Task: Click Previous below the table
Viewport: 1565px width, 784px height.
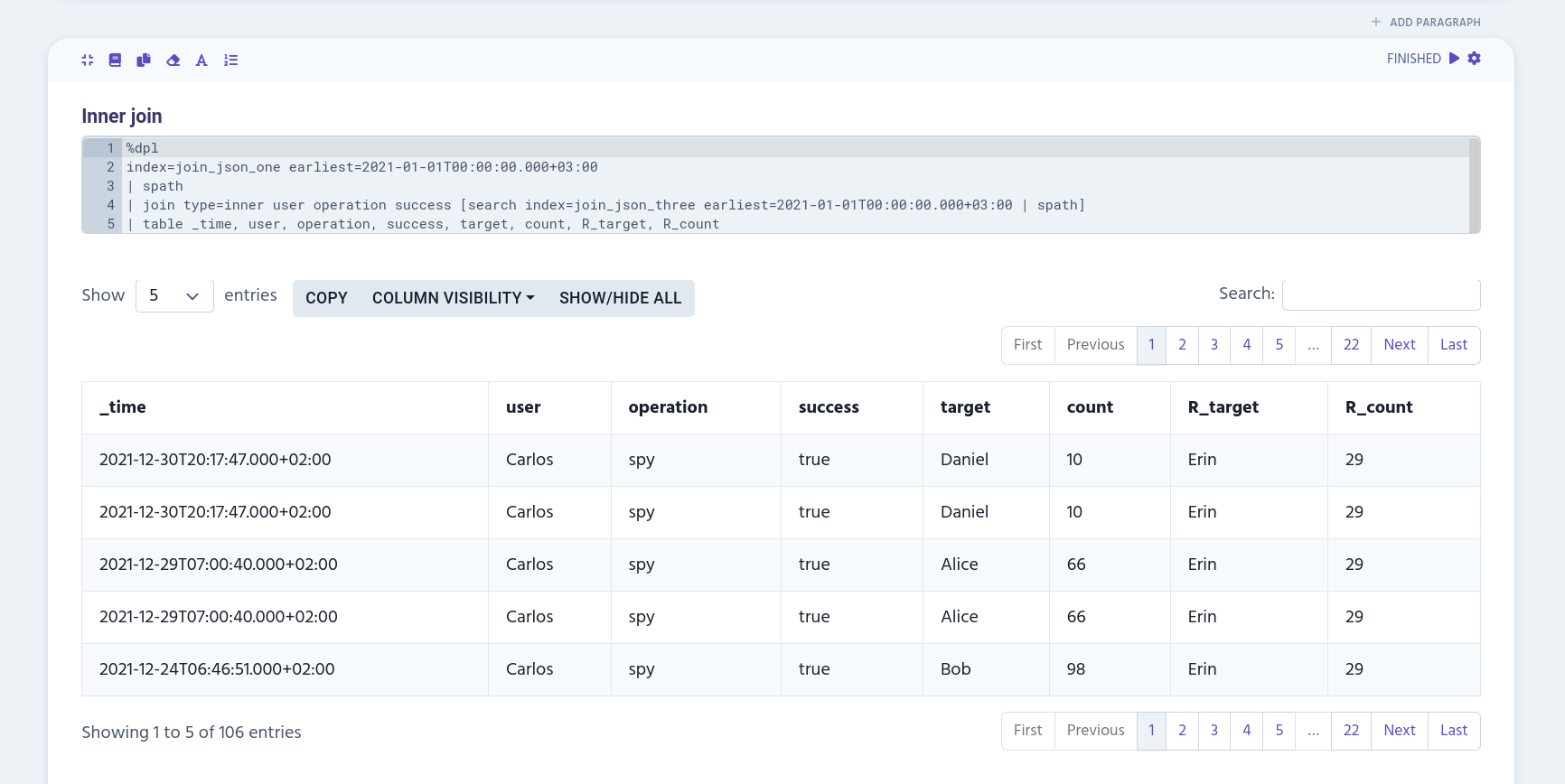Action: (1096, 731)
